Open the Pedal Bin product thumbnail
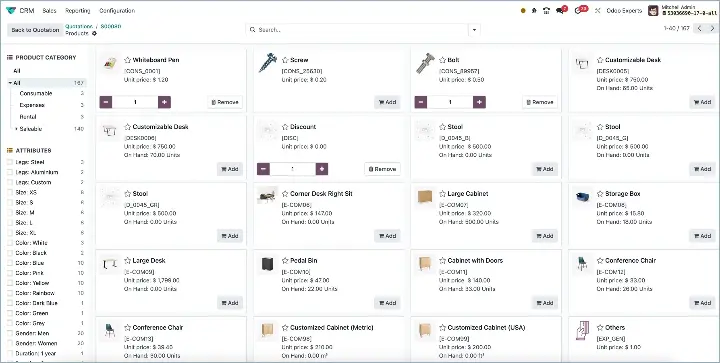The width and height of the screenshot is (720, 363). click(267, 264)
